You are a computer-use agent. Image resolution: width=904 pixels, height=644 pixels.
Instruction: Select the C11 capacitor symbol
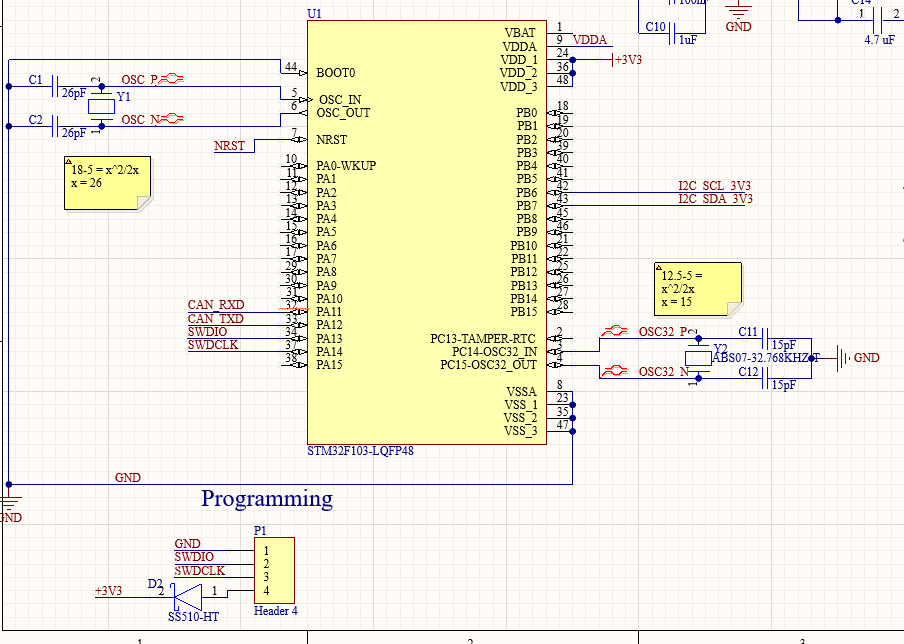tap(766, 338)
